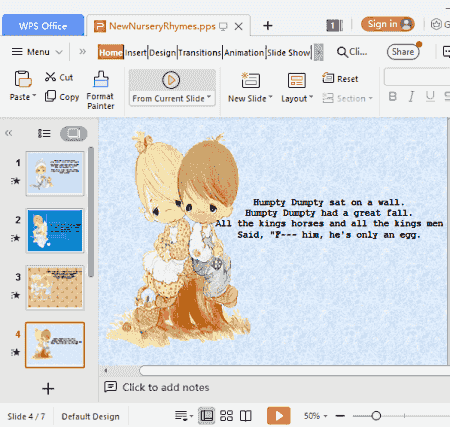This screenshot has width=450, height=427.
Task: Expand From Current Slide dropdown arrow
Action: click(209, 97)
